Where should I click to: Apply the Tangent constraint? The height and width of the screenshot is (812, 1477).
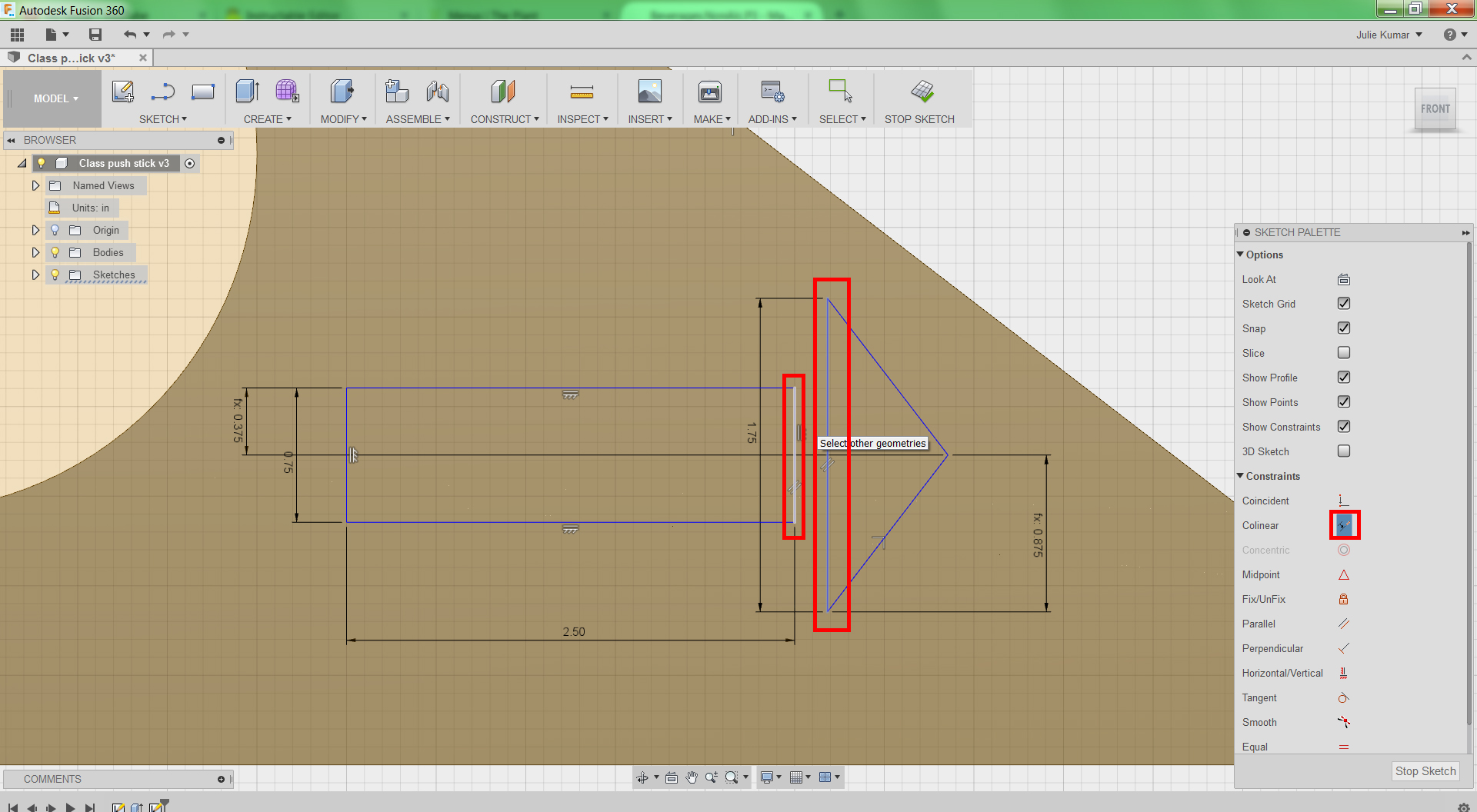1344,697
